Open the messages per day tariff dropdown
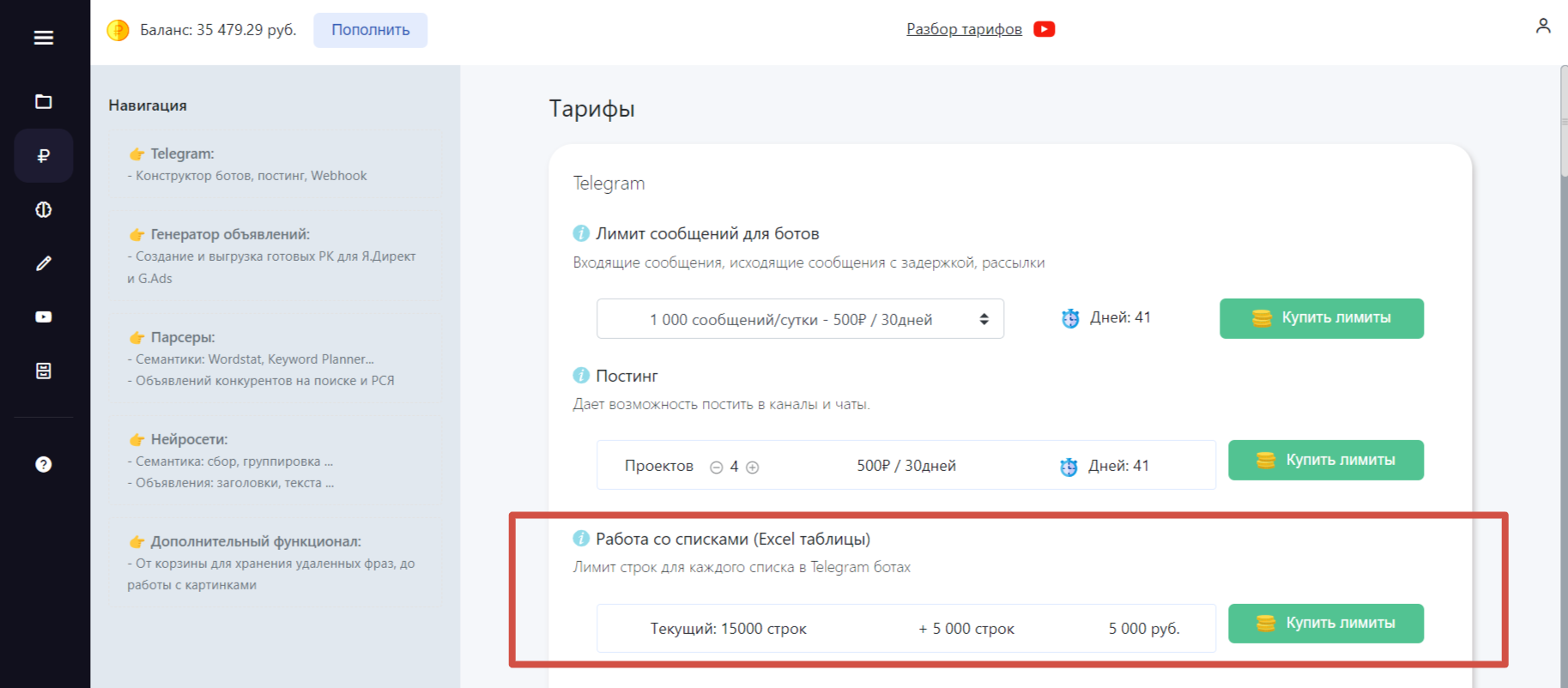The width and height of the screenshot is (1568, 688). pyautogui.click(x=801, y=319)
